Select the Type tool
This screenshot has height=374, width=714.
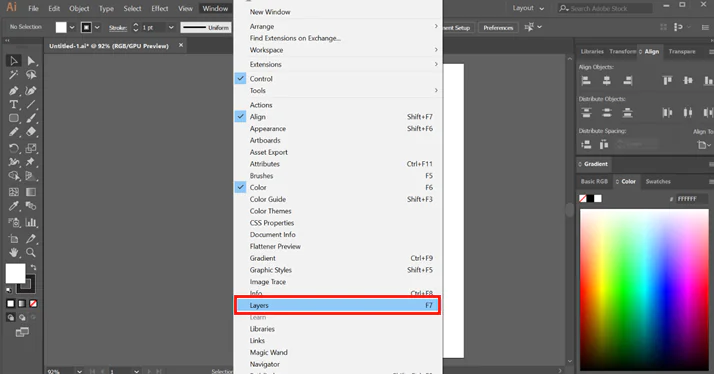[x=14, y=104]
